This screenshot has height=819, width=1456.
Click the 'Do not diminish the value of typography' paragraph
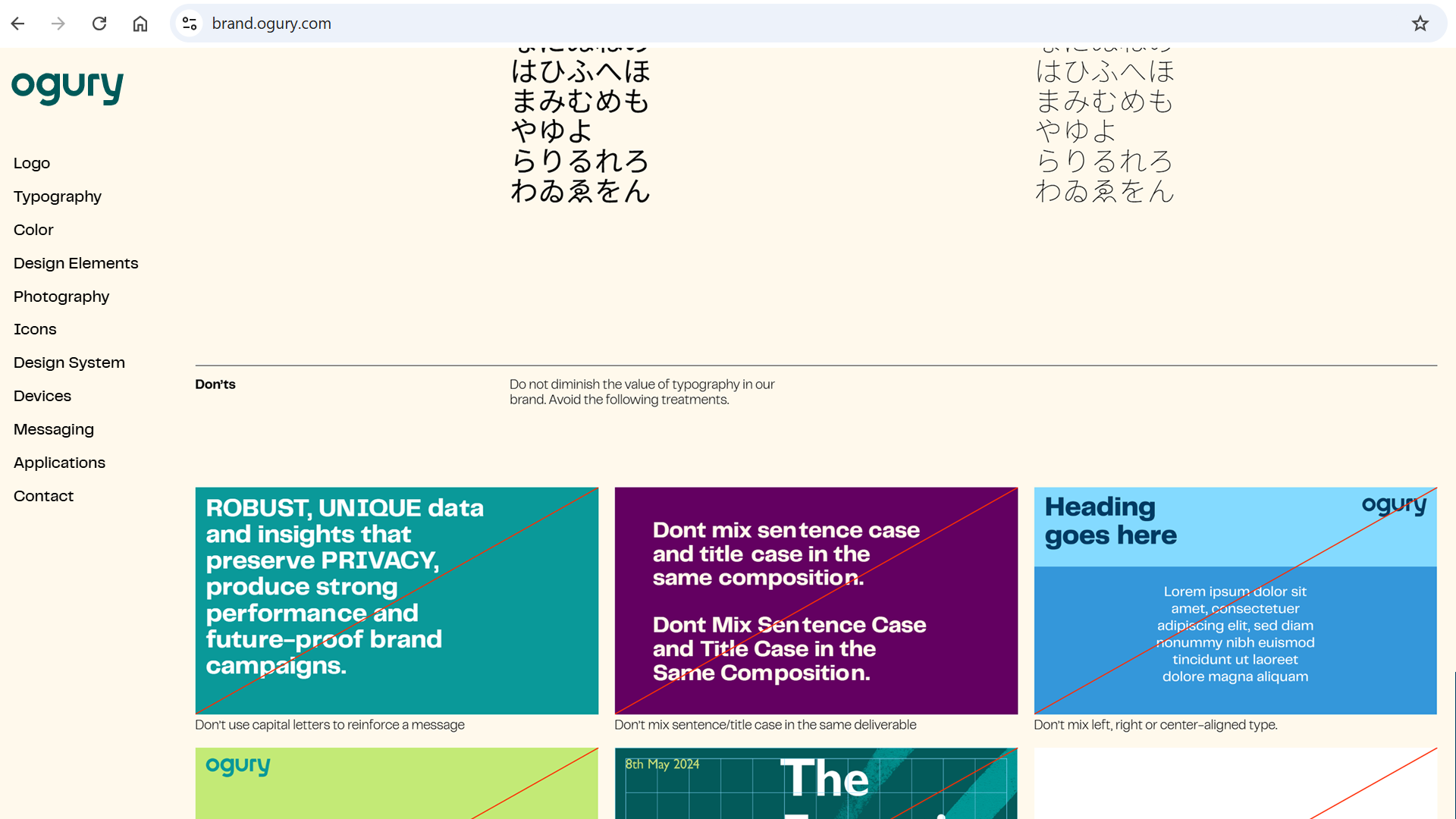642,392
